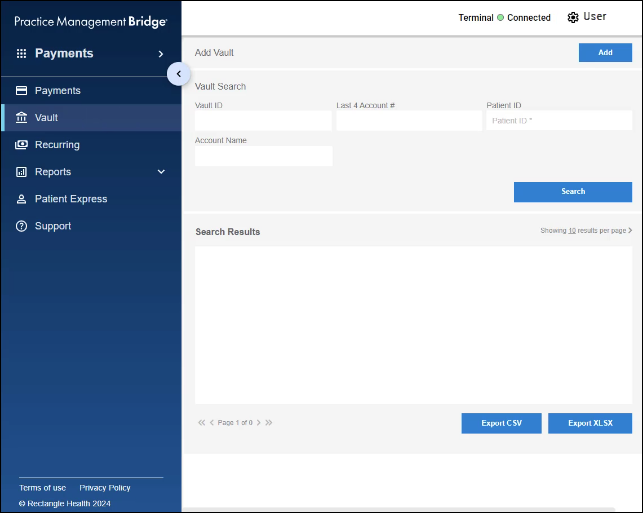Collapse the sidebar with the round arrow button
The image size is (643, 513).
click(178, 73)
